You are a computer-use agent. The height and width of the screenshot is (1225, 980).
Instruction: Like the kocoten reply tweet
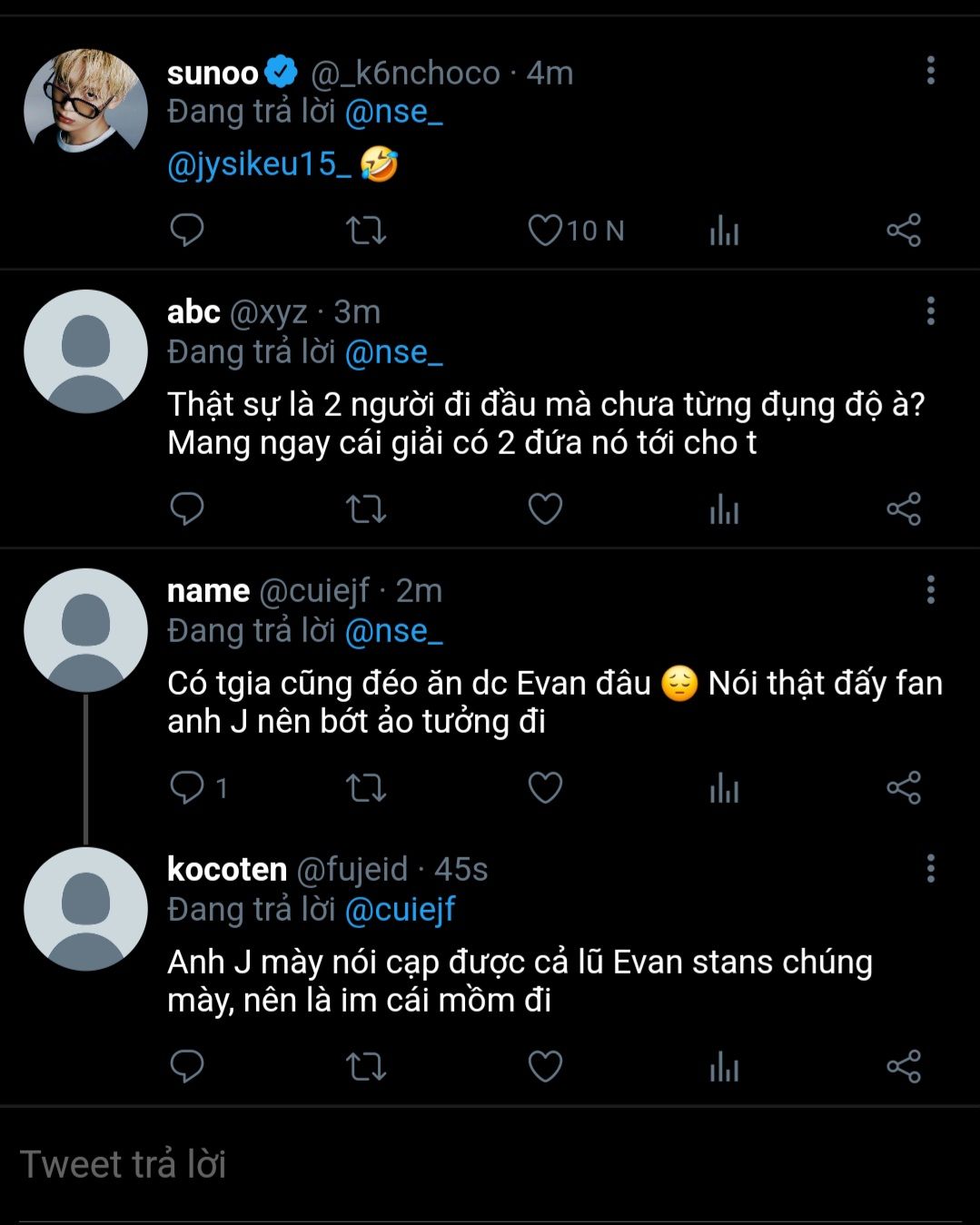tap(545, 1066)
